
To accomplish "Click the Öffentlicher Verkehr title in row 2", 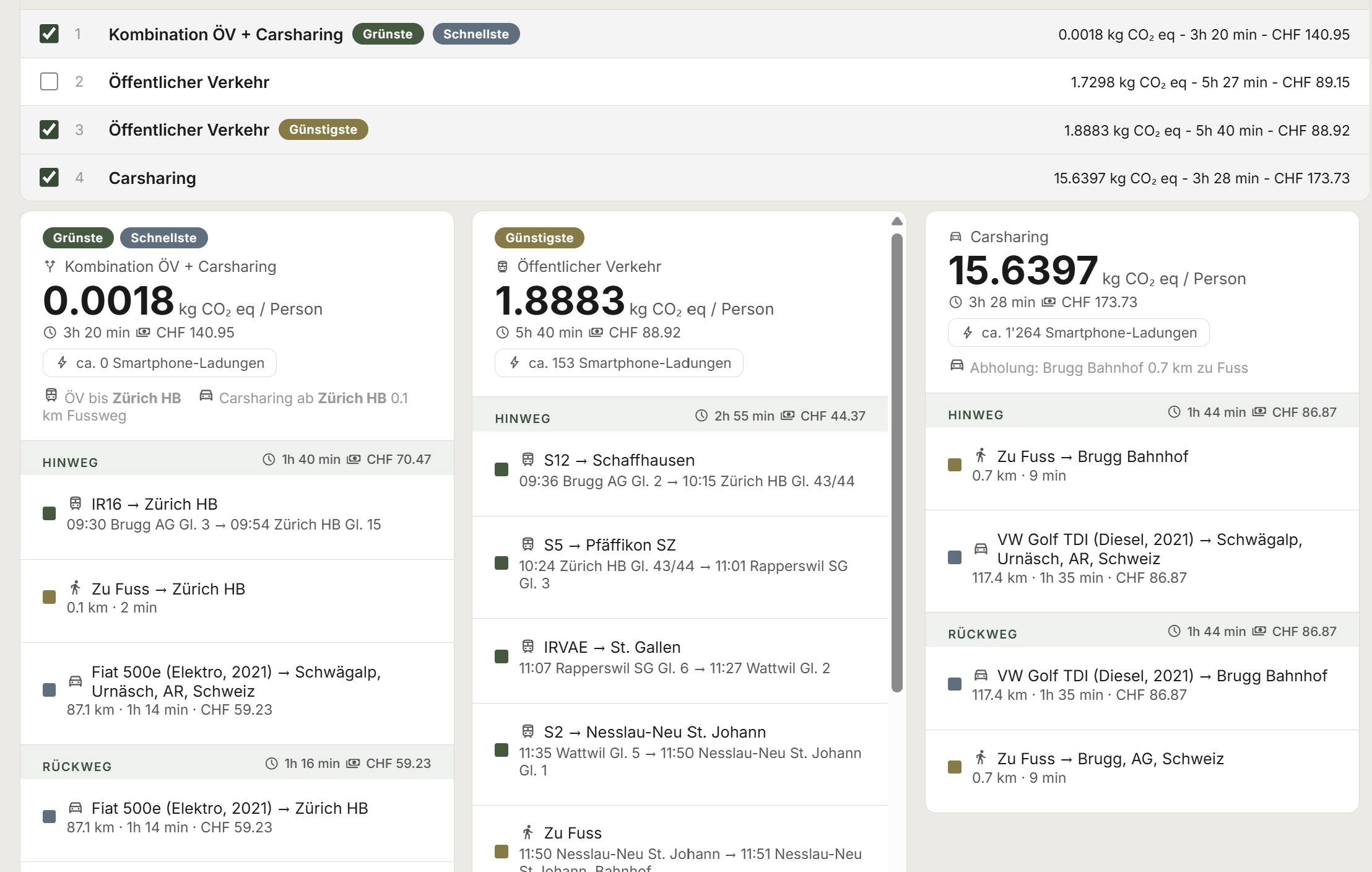I will pos(189,82).
